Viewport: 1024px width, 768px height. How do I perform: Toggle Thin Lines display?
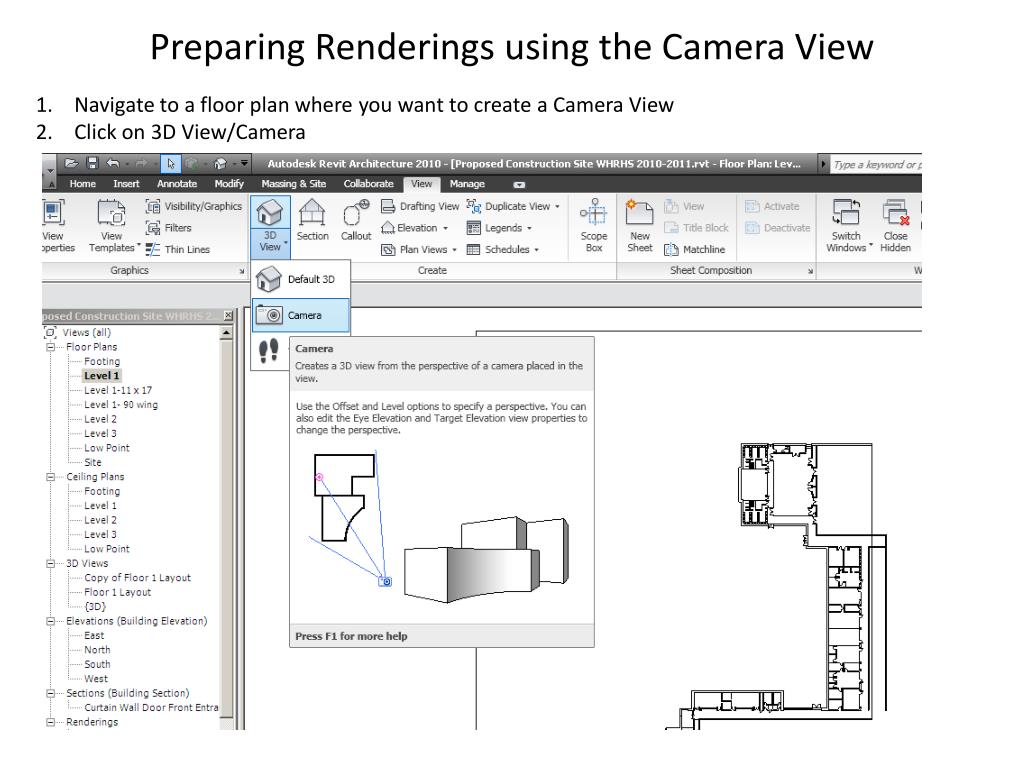point(178,249)
